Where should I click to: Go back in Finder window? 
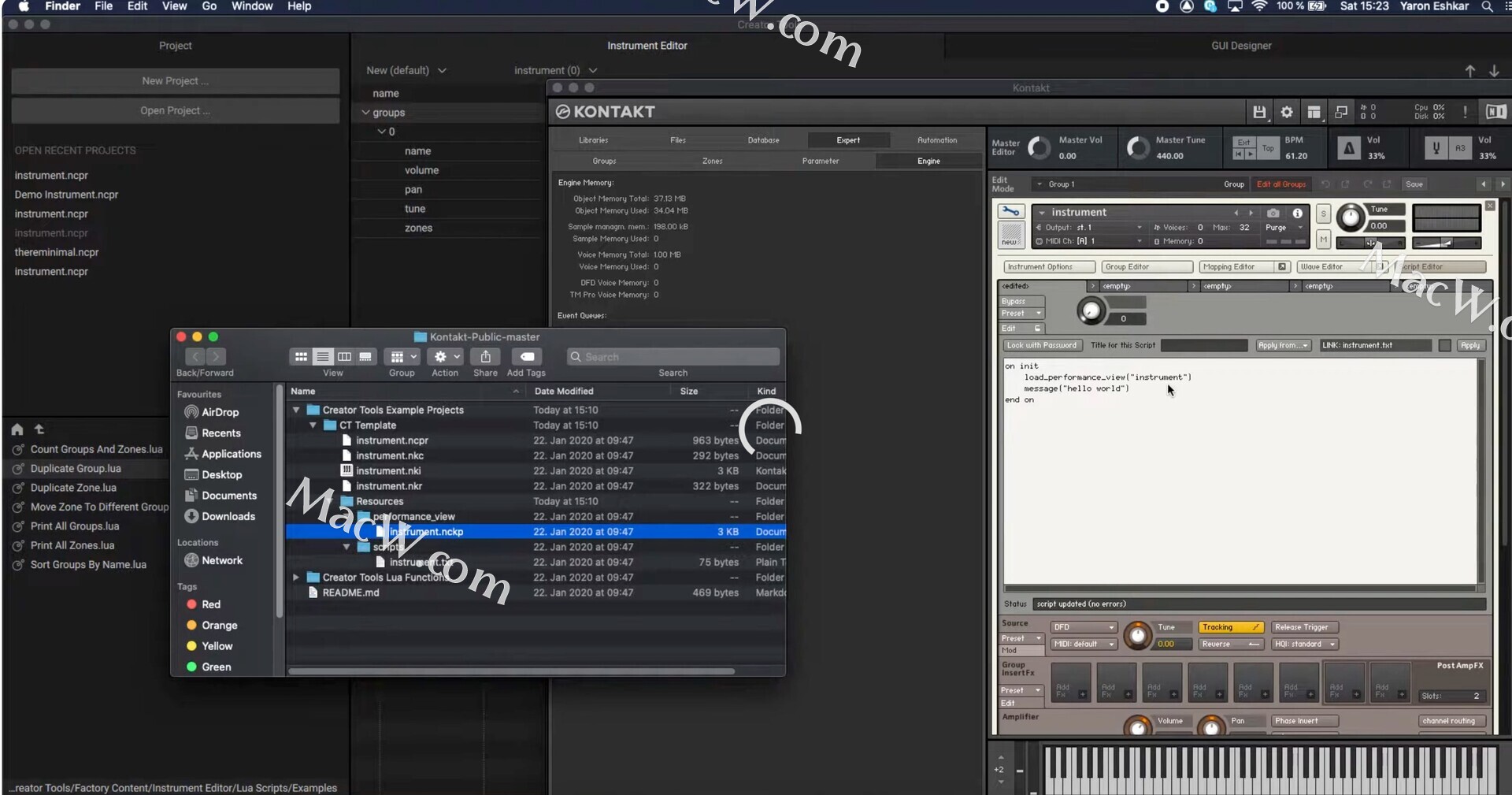(196, 357)
